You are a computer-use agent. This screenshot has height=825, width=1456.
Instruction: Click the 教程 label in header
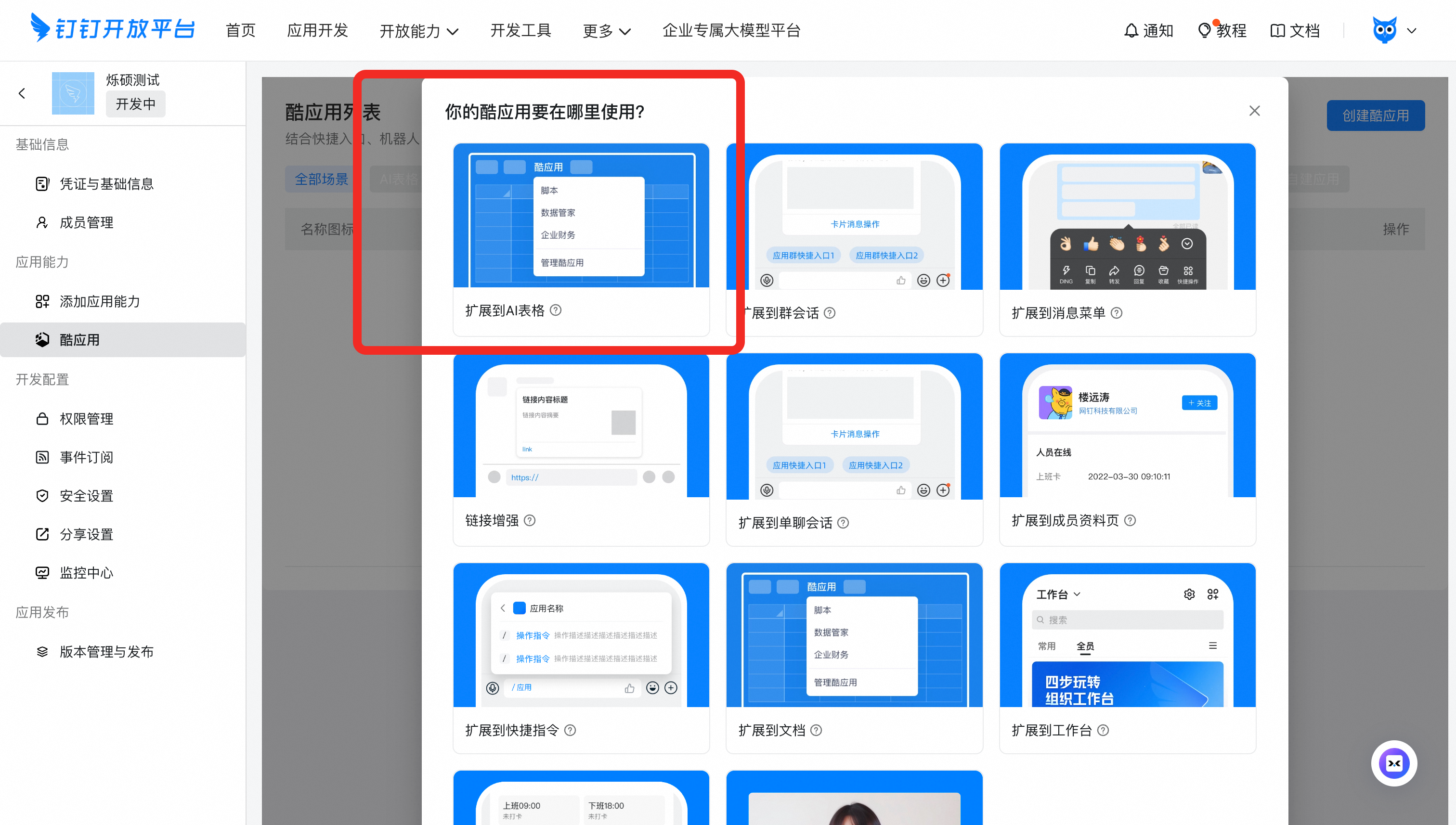(x=1231, y=31)
